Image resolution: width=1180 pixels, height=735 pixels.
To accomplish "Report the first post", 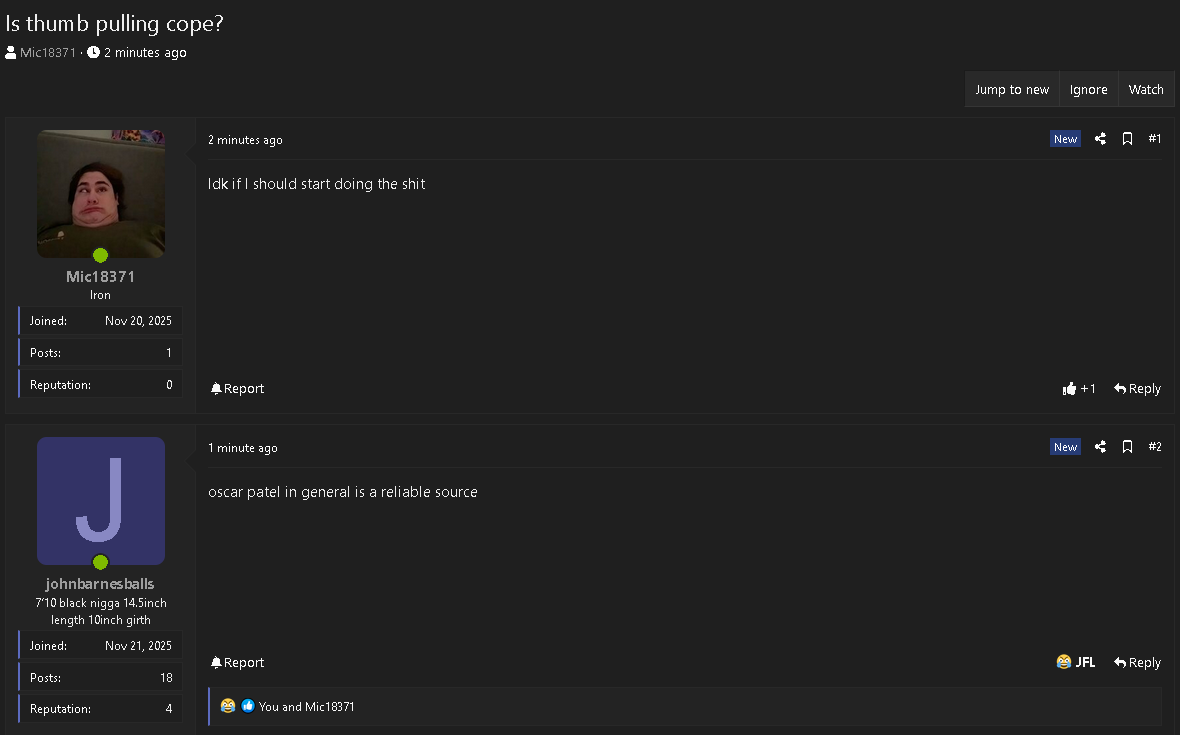I will pyautogui.click(x=237, y=389).
